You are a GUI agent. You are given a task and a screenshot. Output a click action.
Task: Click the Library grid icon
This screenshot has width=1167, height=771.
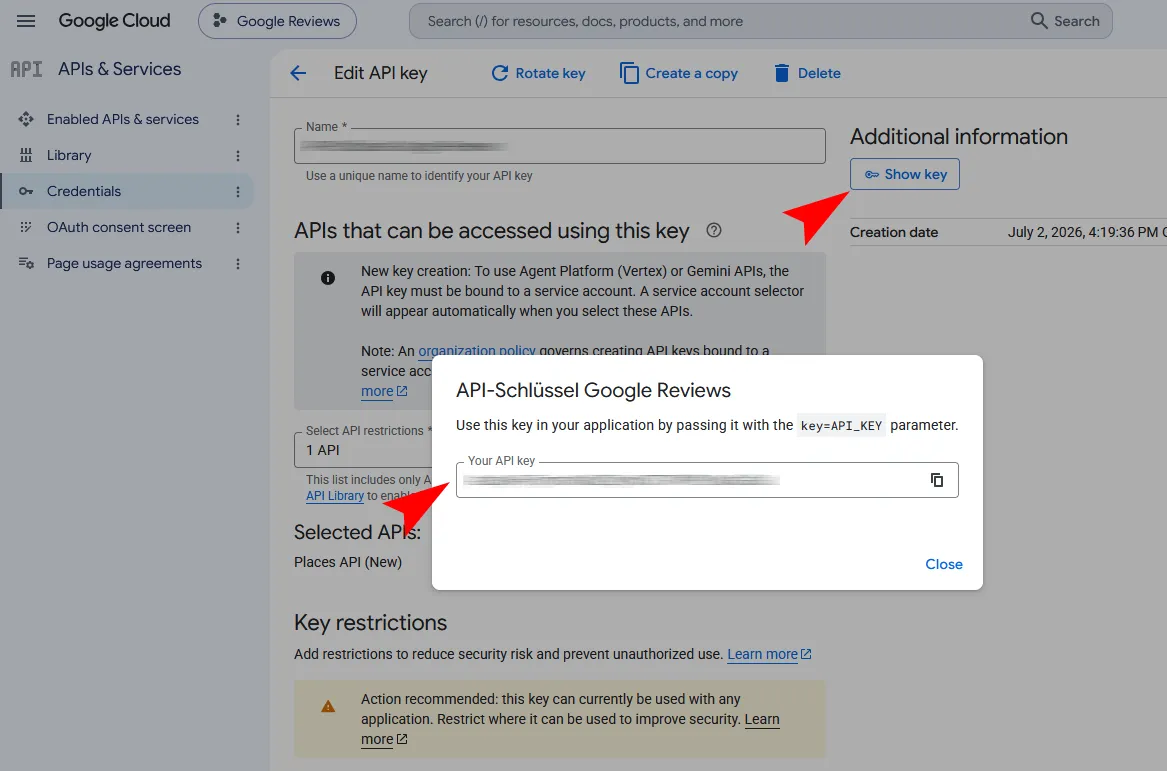click(26, 155)
